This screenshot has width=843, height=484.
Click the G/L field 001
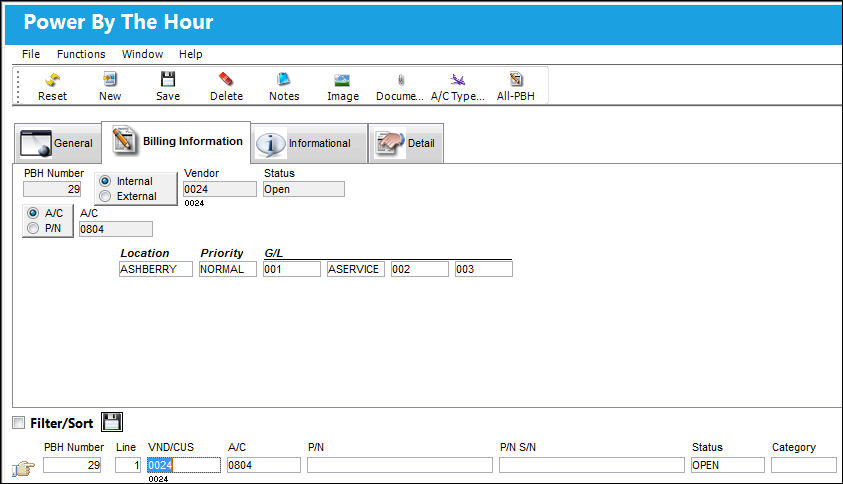pyautogui.click(x=292, y=269)
